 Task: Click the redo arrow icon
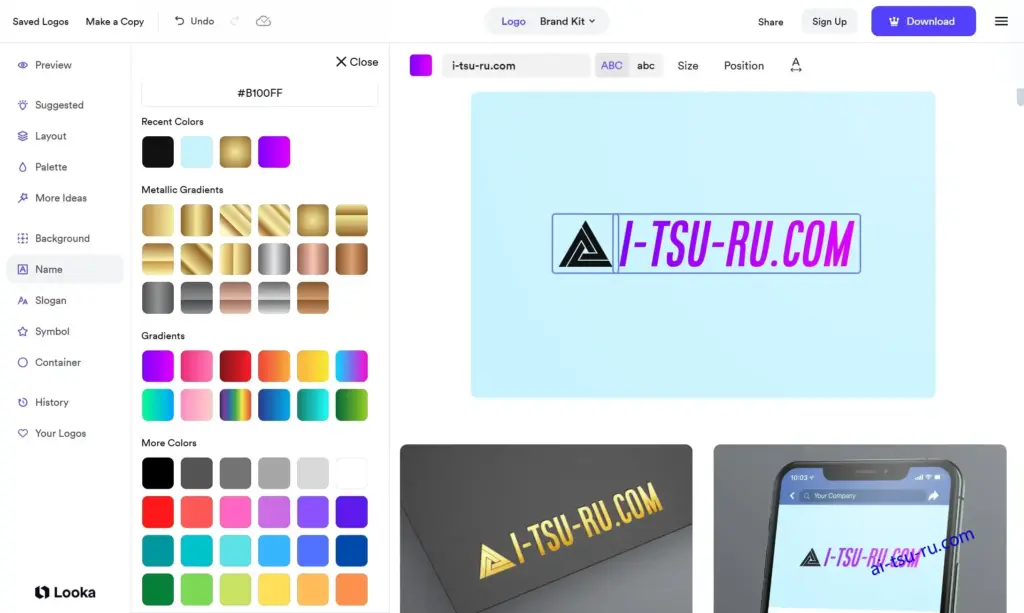coord(234,22)
